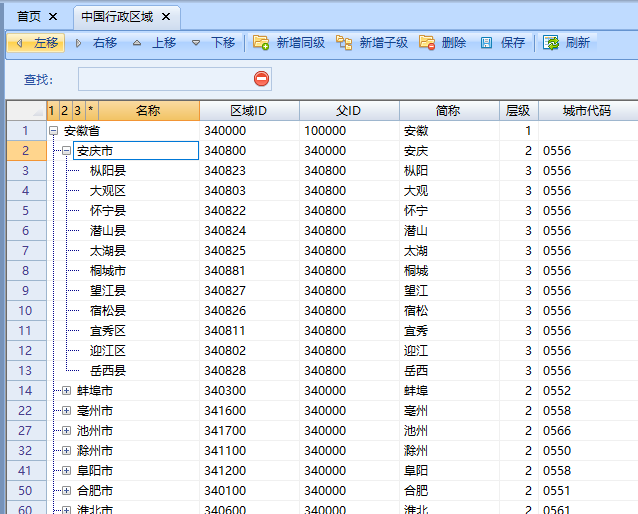Click the 100000 parent ID cell
Screen dimensions: 638x514
click(x=349, y=131)
